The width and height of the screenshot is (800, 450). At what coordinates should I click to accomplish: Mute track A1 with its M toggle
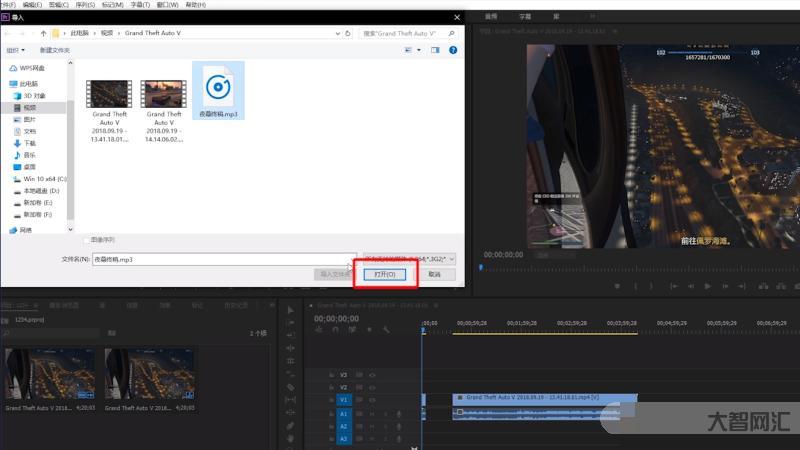pos(372,414)
